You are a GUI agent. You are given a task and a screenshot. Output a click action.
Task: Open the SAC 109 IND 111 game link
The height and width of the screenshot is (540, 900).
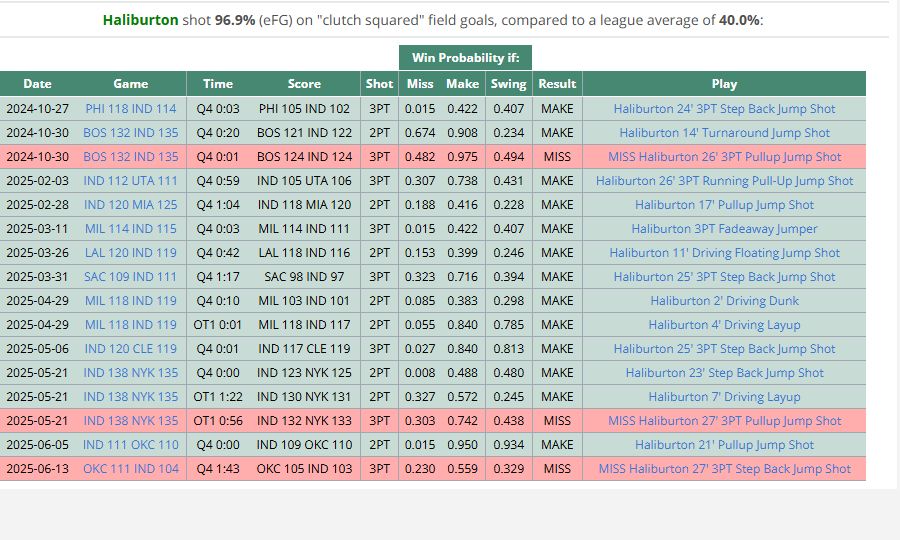[131, 277]
